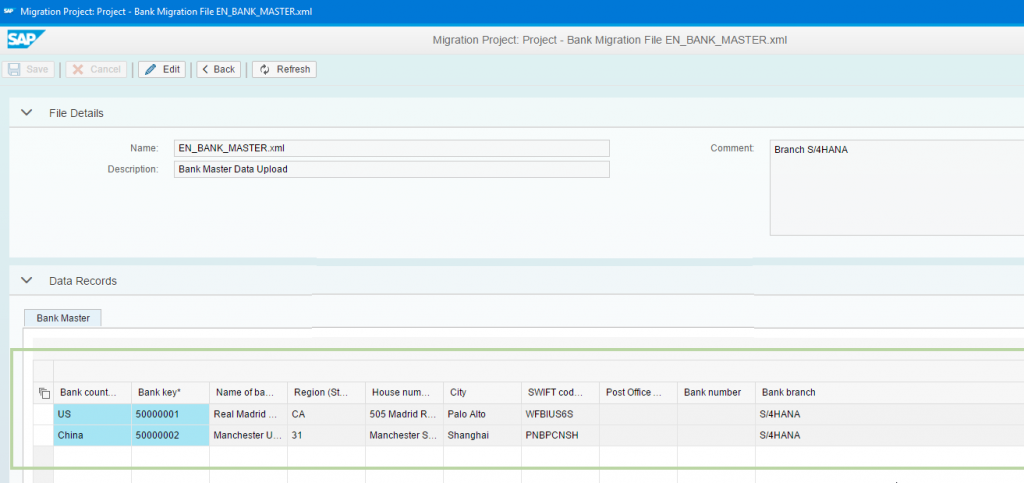Click the Manchester S house number cell

click(404, 435)
